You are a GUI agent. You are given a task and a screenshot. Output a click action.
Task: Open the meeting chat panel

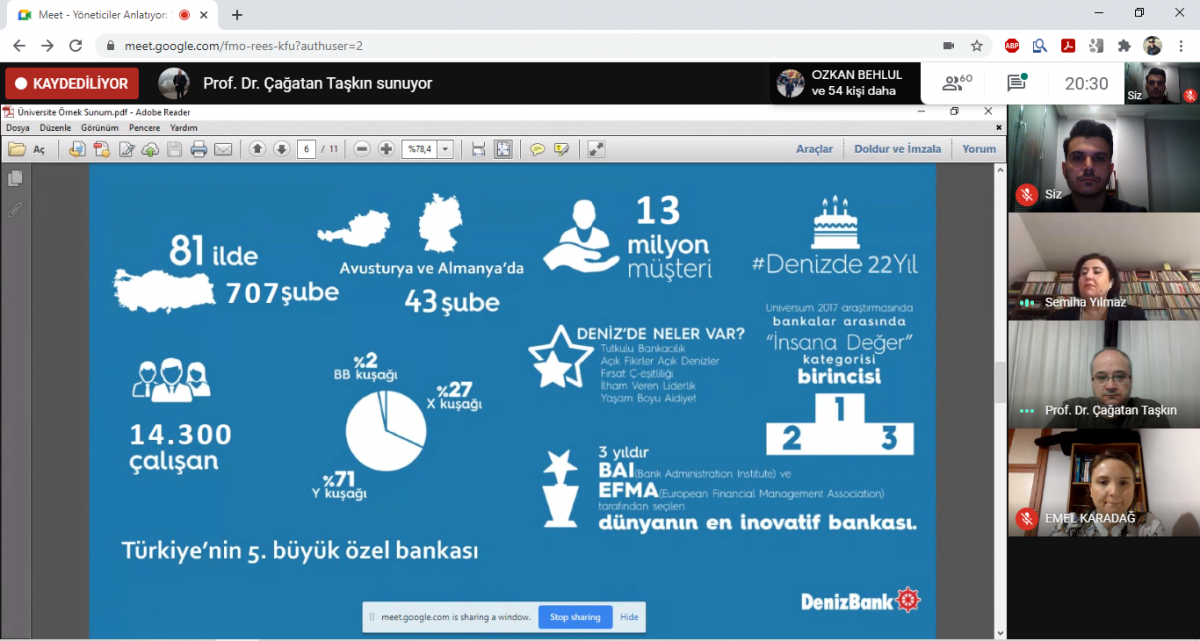pyautogui.click(x=1016, y=83)
